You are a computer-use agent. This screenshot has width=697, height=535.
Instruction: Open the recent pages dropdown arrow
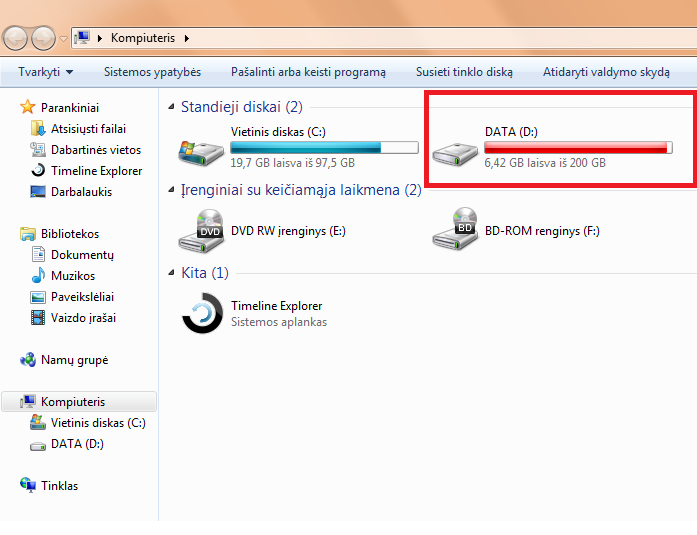coord(63,39)
